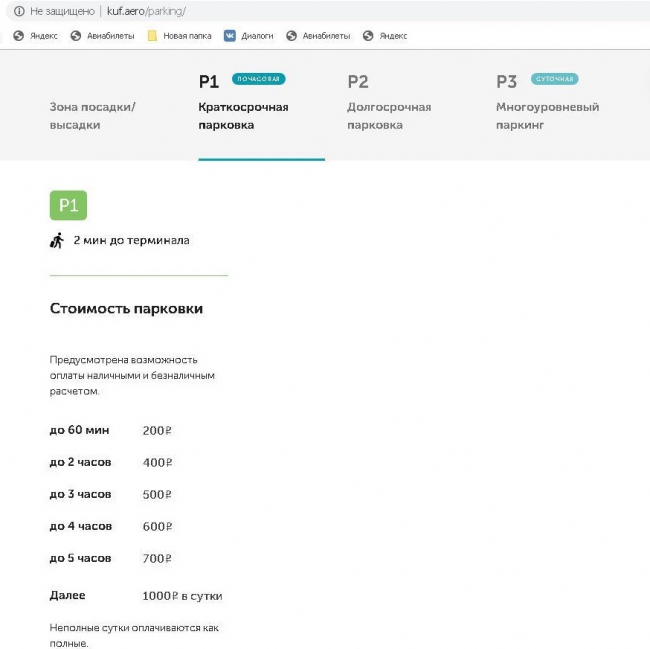
Task: Switch to P3 Многоуровневый паркинг tab
Action: (x=547, y=115)
